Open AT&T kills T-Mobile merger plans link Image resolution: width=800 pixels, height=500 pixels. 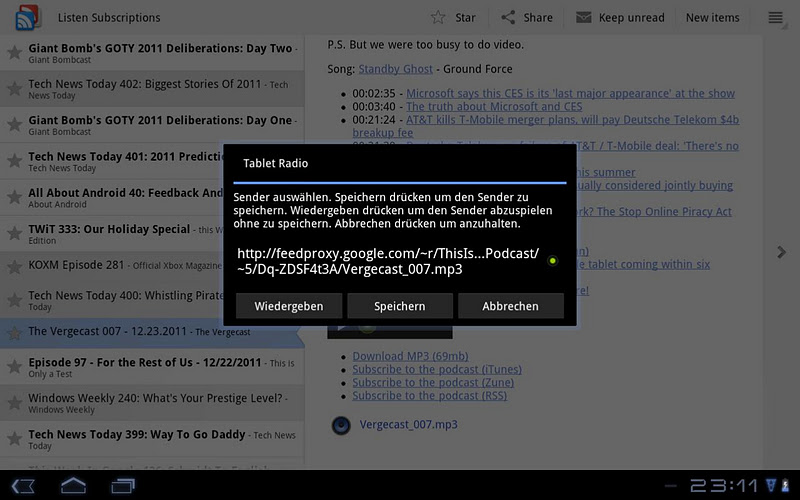tap(545, 126)
